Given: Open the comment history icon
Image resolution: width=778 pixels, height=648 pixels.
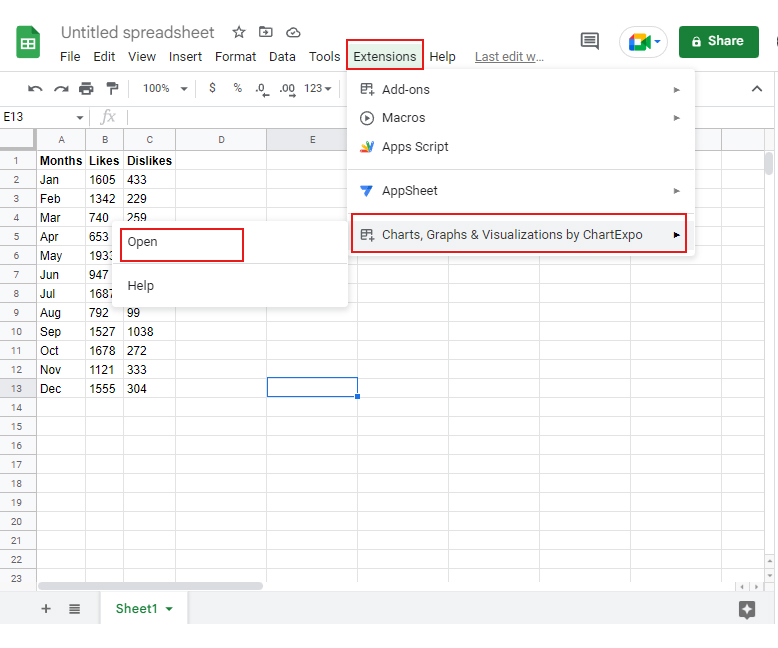Looking at the screenshot, I should coord(589,41).
